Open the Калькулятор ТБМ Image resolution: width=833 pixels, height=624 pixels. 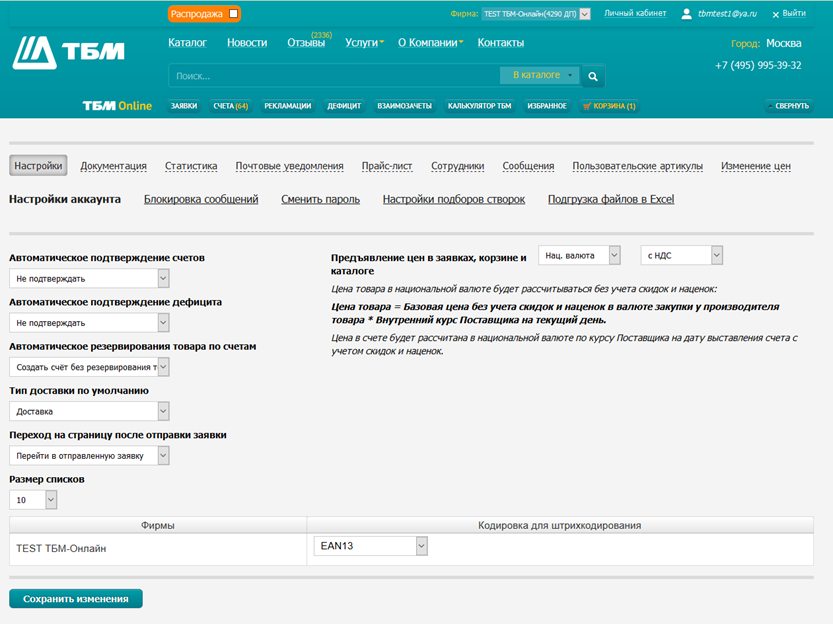pyautogui.click(x=479, y=106)
